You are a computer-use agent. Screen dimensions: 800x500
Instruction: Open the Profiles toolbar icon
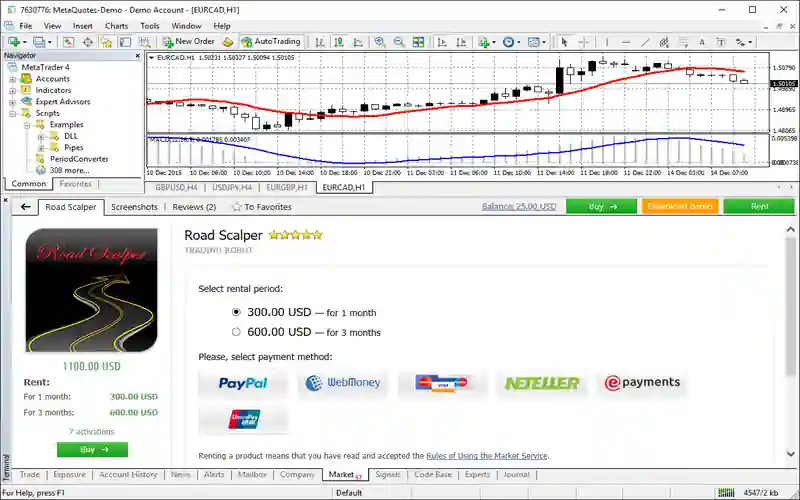39,42
